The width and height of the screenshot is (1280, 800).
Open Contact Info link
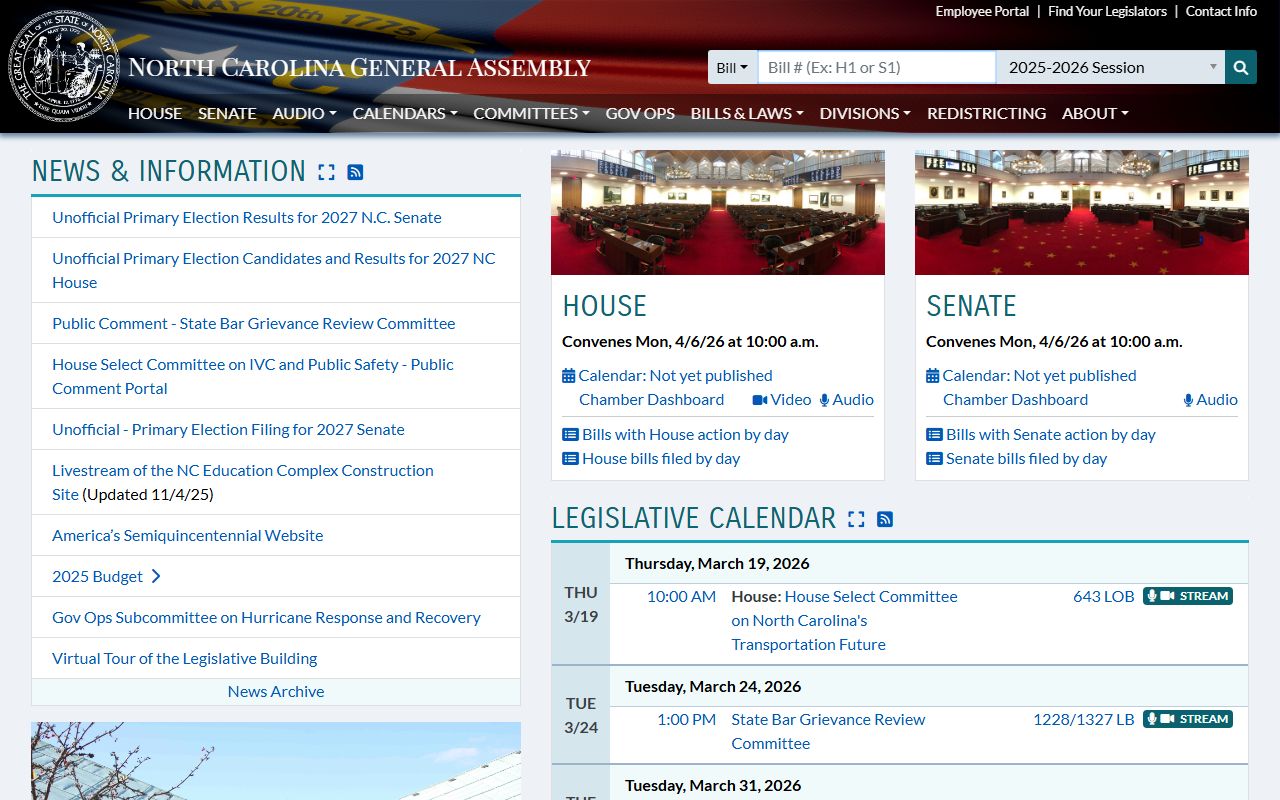[x=1221, y=11]
